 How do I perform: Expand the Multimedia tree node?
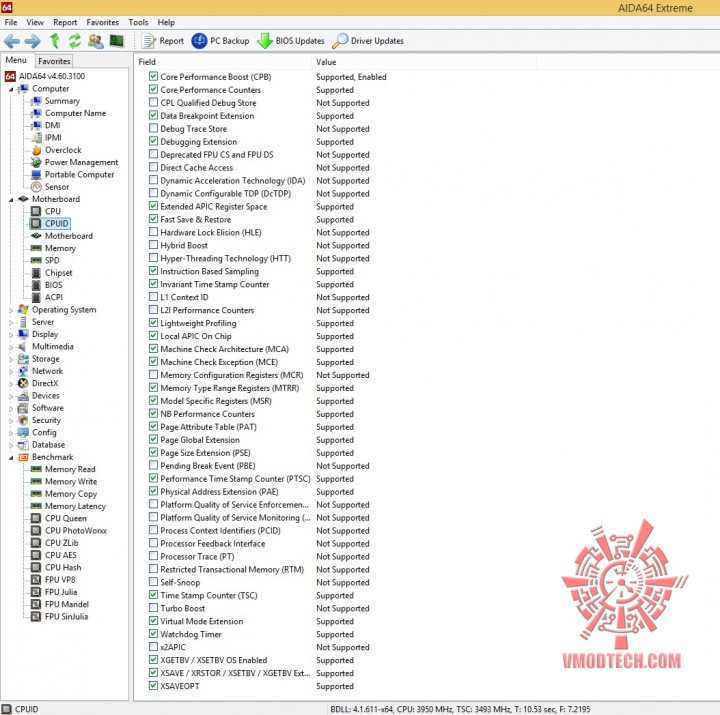[11, 347]
